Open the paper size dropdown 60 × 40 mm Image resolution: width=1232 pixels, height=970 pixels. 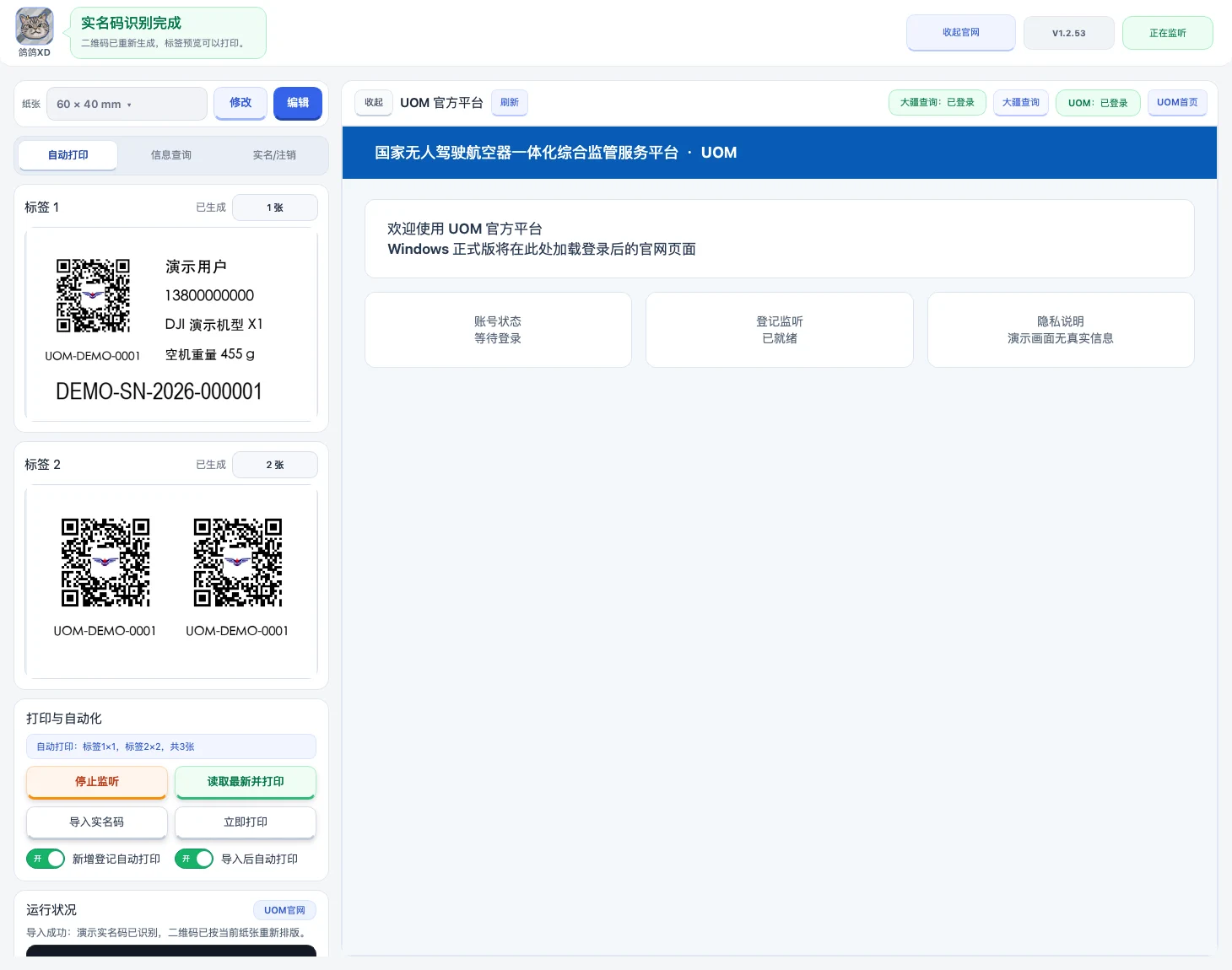[127, 104]
